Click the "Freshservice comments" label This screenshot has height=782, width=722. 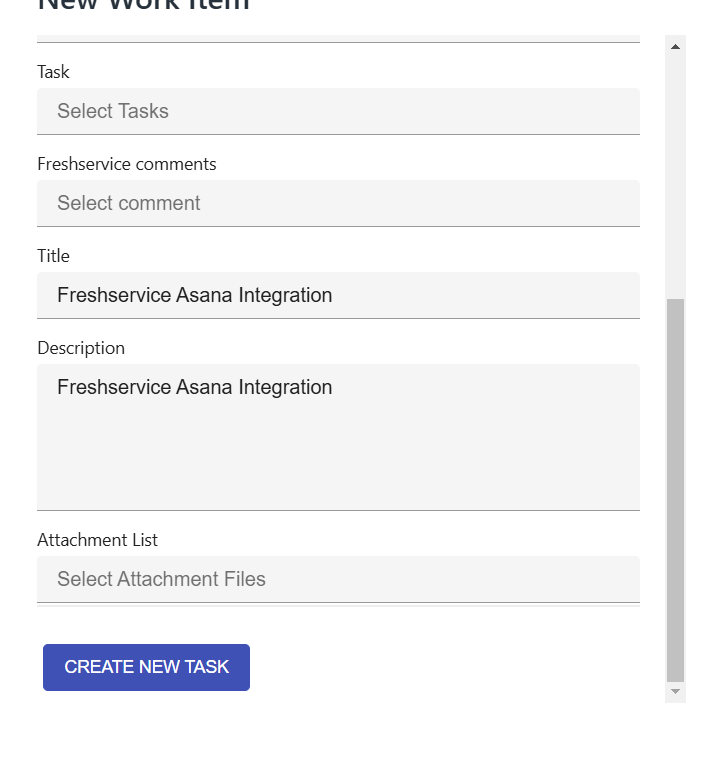click(127, 164)
